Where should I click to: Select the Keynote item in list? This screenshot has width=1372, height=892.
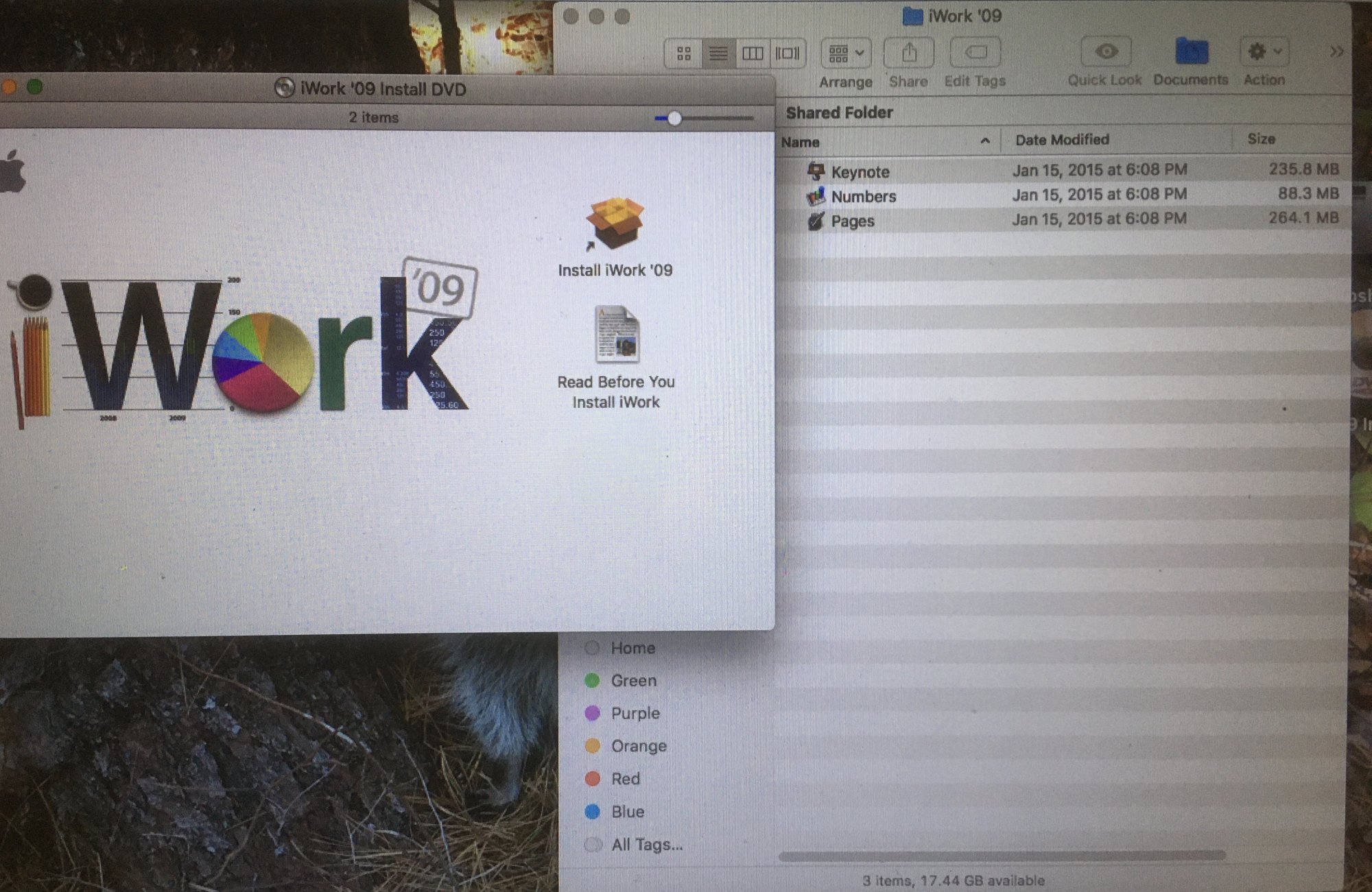point(860,171)
